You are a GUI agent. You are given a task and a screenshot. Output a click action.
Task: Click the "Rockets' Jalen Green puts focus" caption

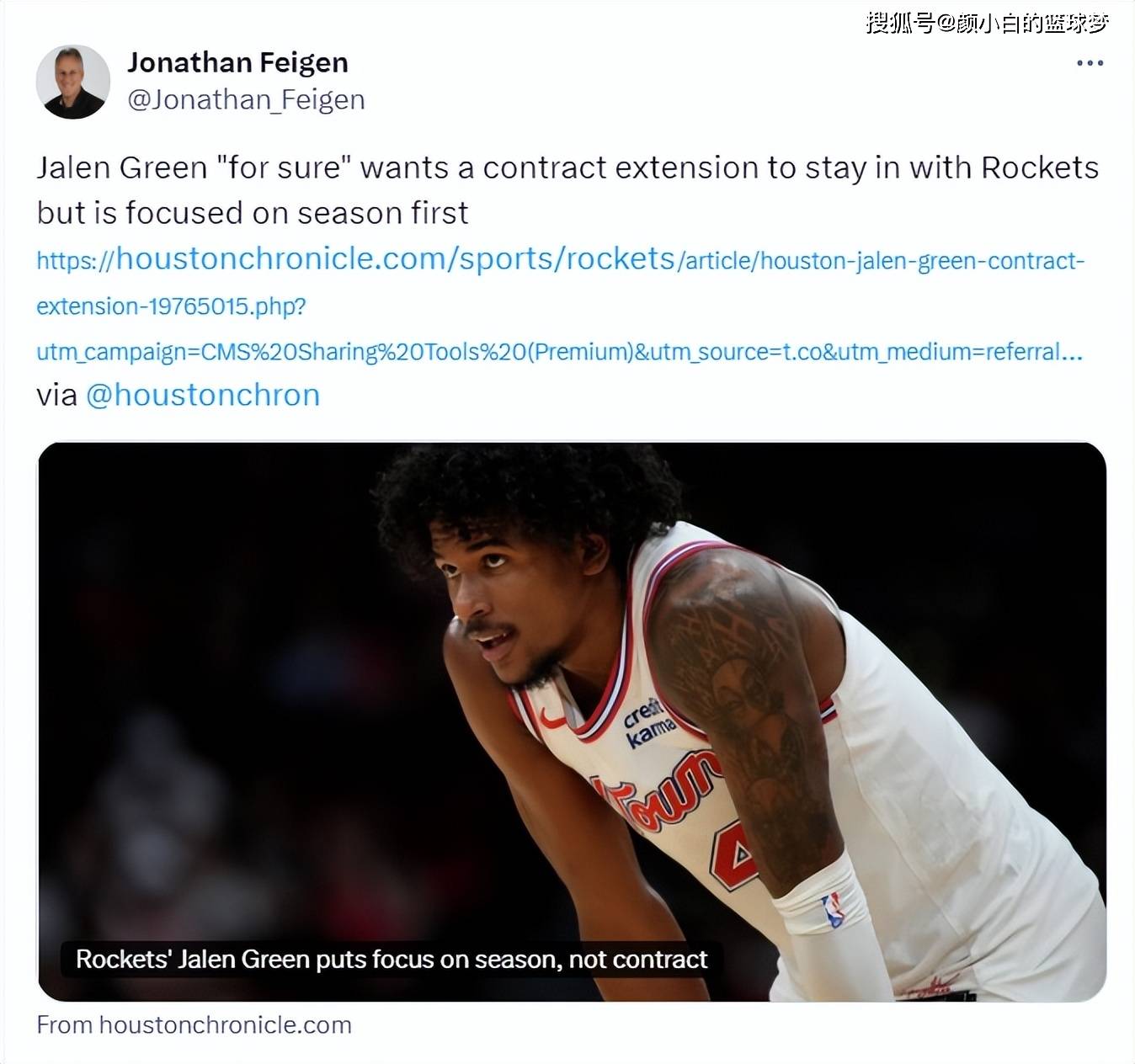[x=392, y=960]
